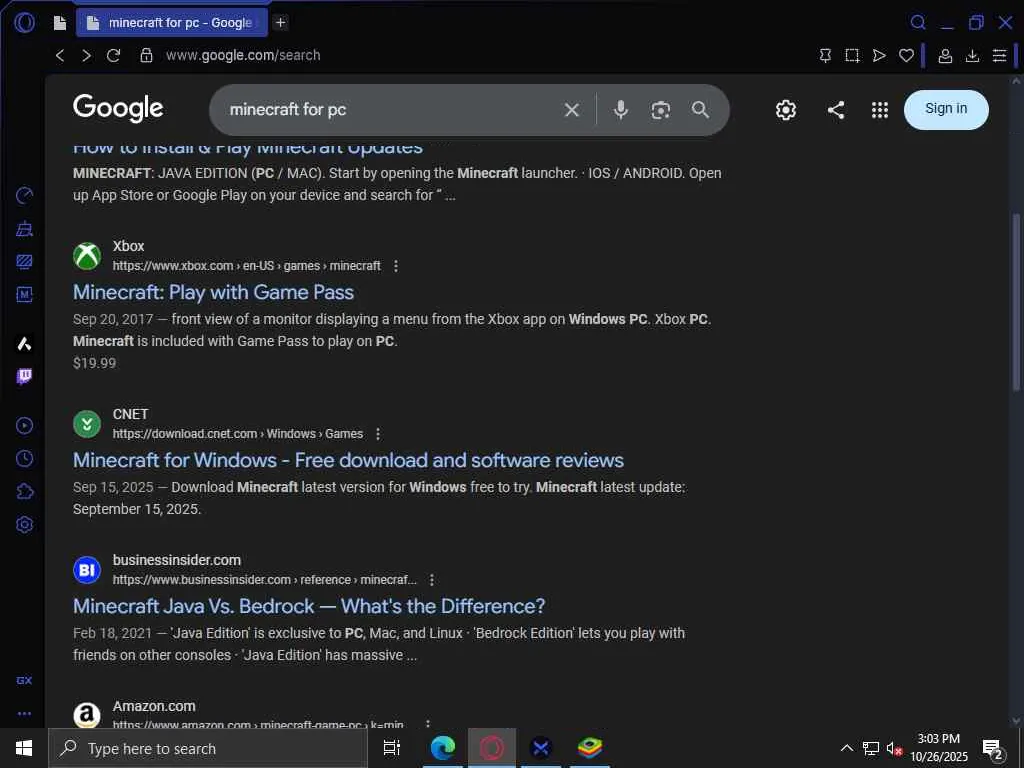Viewport: 1024px width, 768px height.
Task: Clear the Google search box text
Action: point(571,110)
